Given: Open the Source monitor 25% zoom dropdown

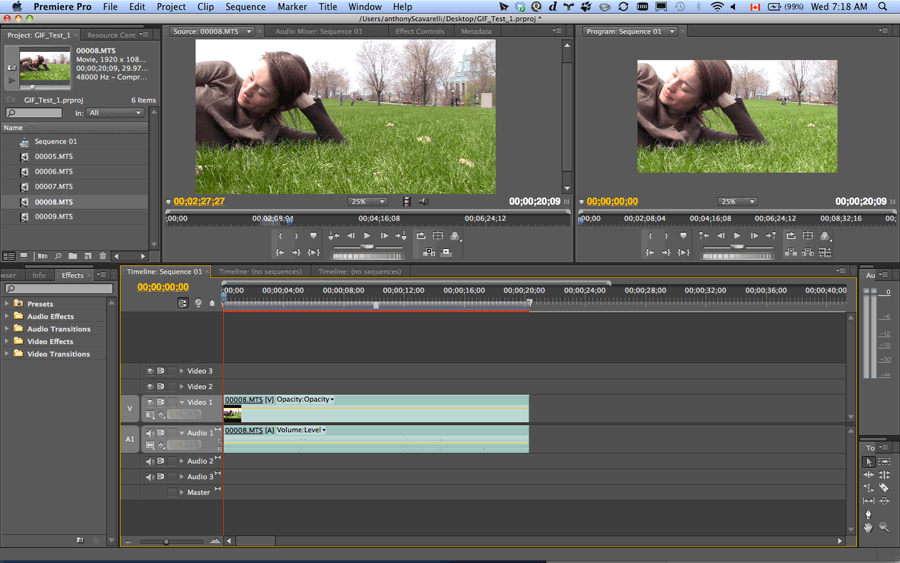Looking at the screenshot, I should (x=368, y=202).
